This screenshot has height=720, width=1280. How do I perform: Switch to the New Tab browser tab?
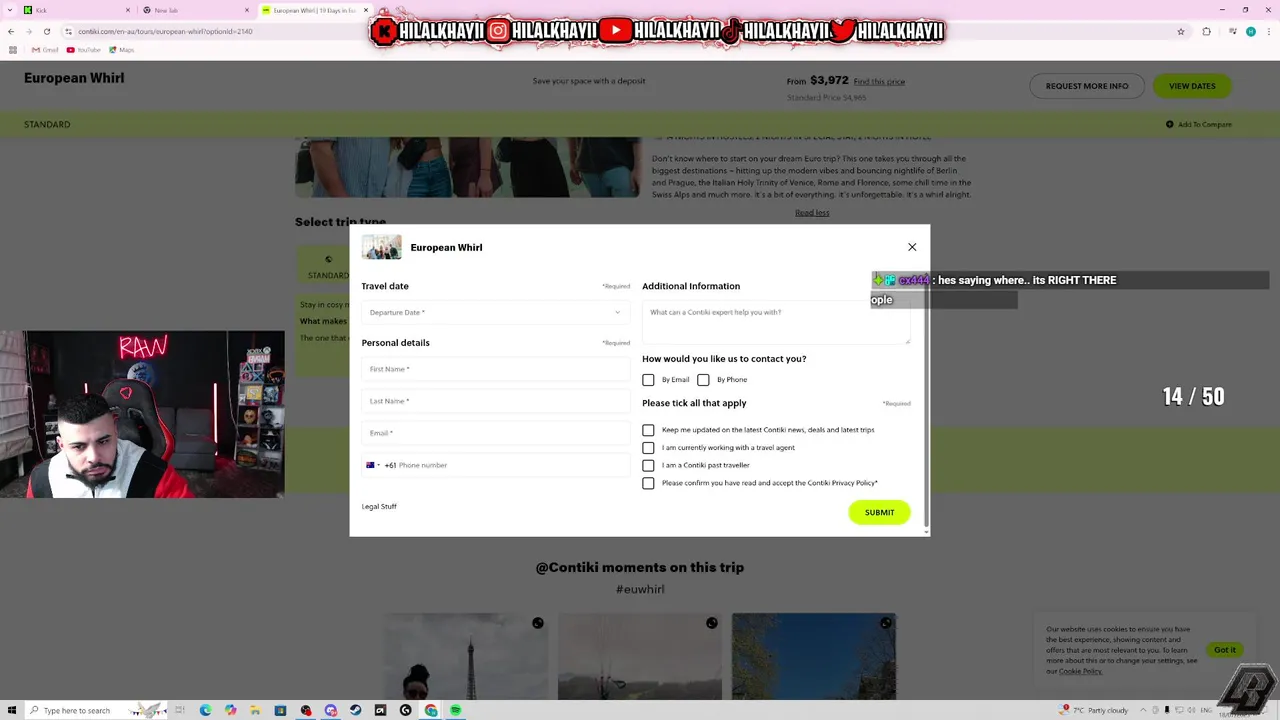point(195,10)
